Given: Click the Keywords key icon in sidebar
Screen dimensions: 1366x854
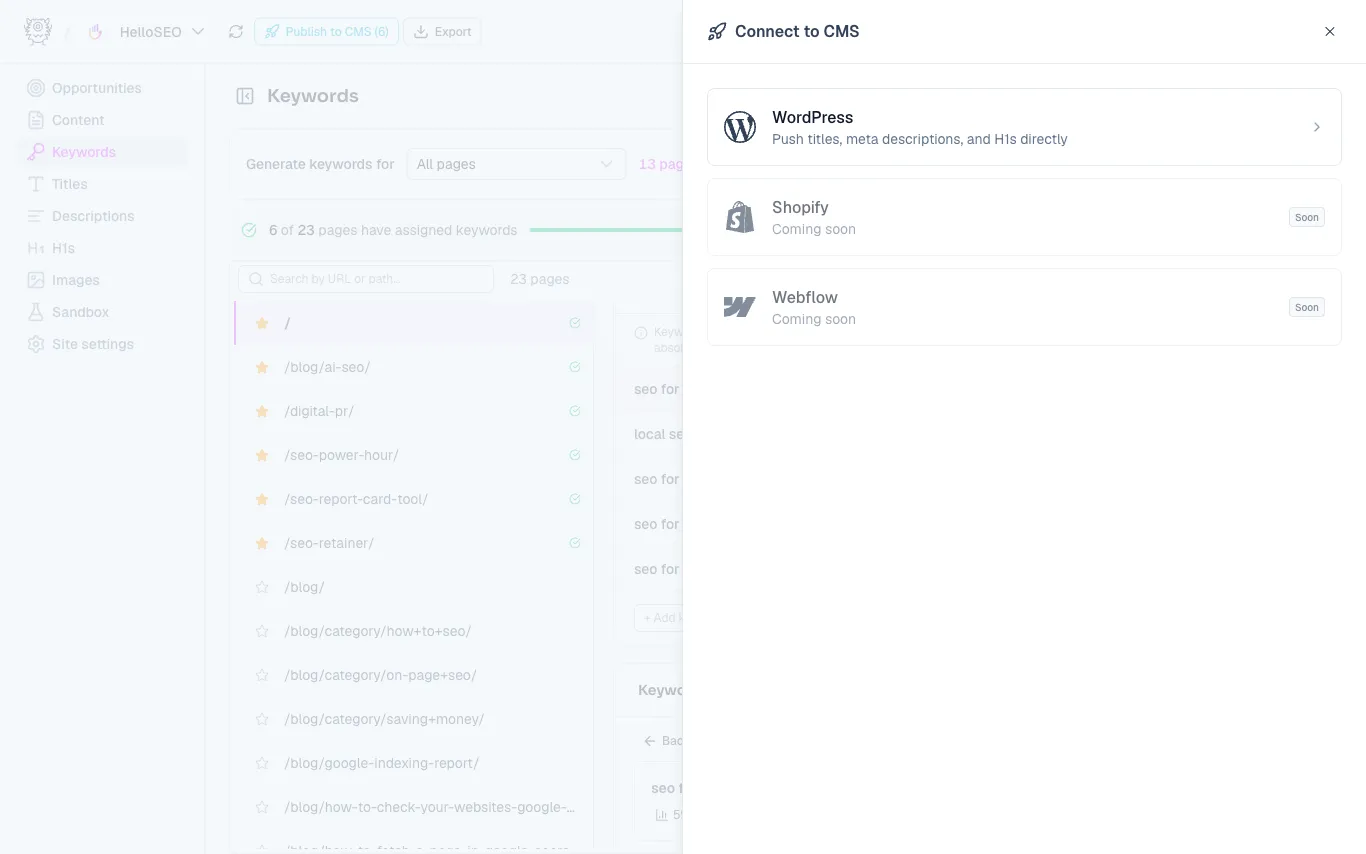Looking at the screenshot, I should click(36, 152).
